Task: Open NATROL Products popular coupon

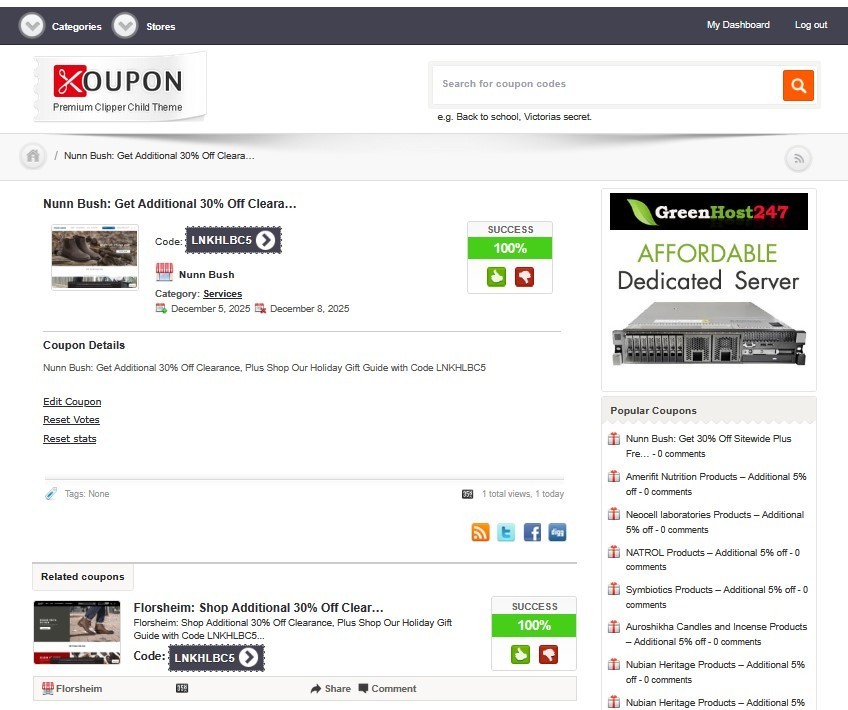Action: click(713, 560)
